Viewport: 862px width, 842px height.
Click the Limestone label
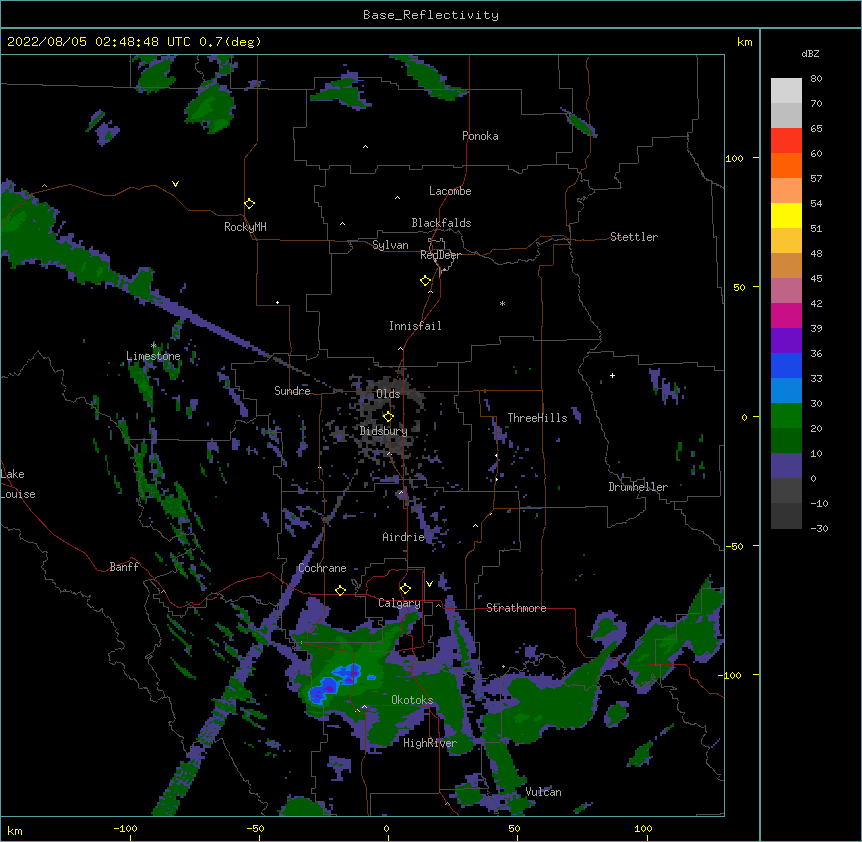click(x=153, y=356)
